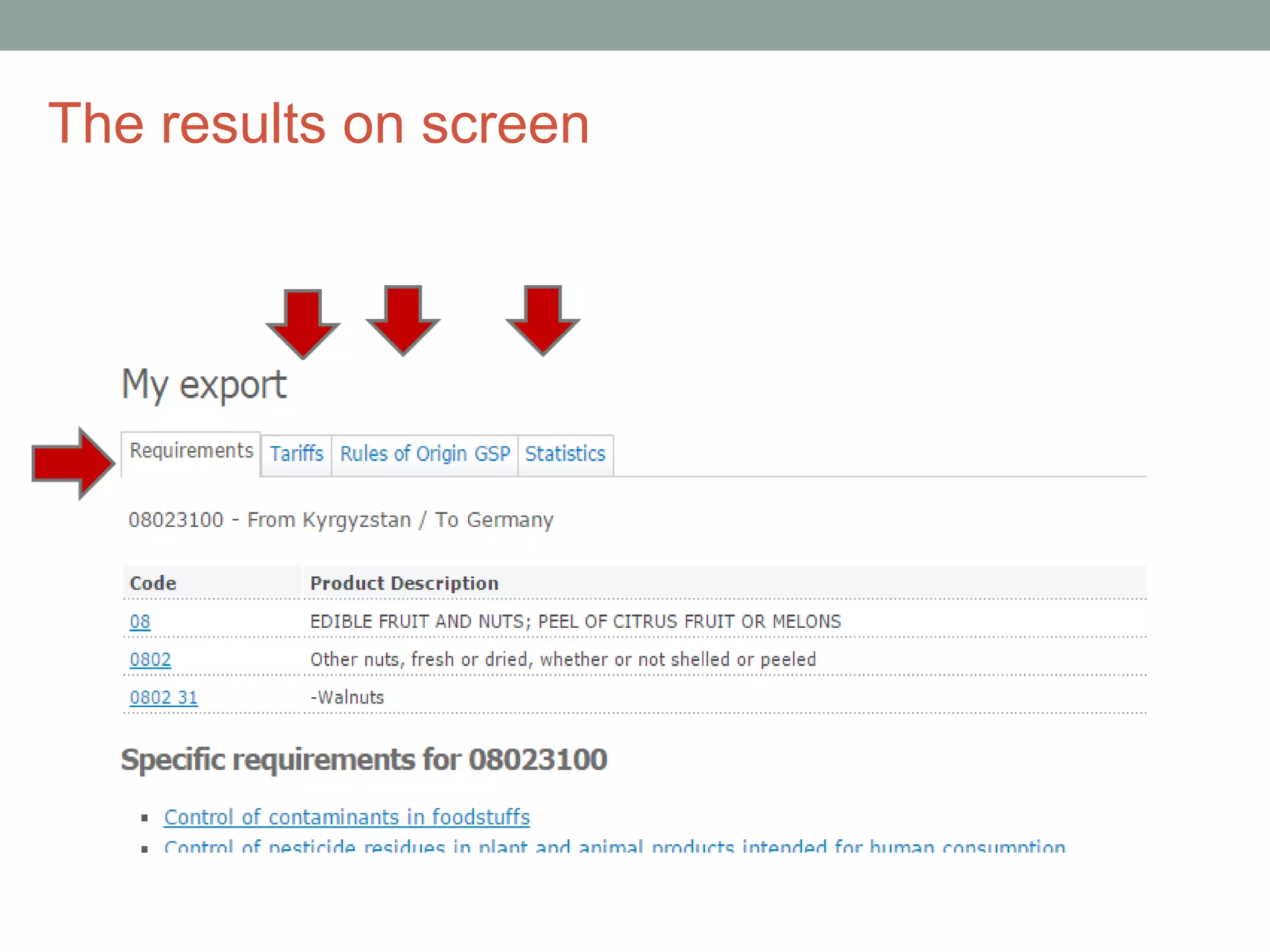1270x952 pixels.
Task: Click the Walnuts product description row
Action: point(348,697)
